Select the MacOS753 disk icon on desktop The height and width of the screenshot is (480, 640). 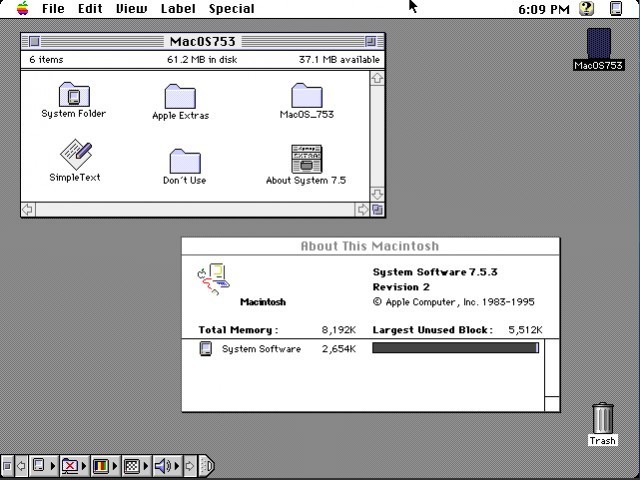[599, 44]
